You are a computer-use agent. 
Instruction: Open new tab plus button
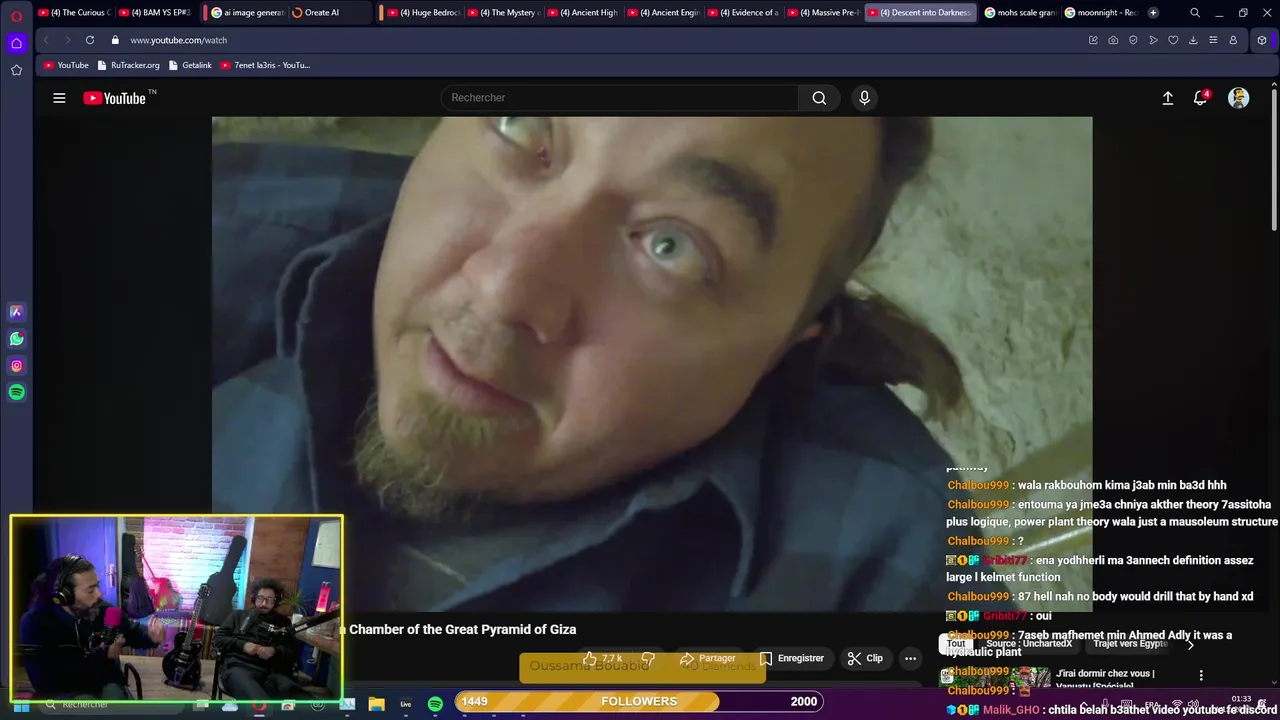(x=1153, y=13)
